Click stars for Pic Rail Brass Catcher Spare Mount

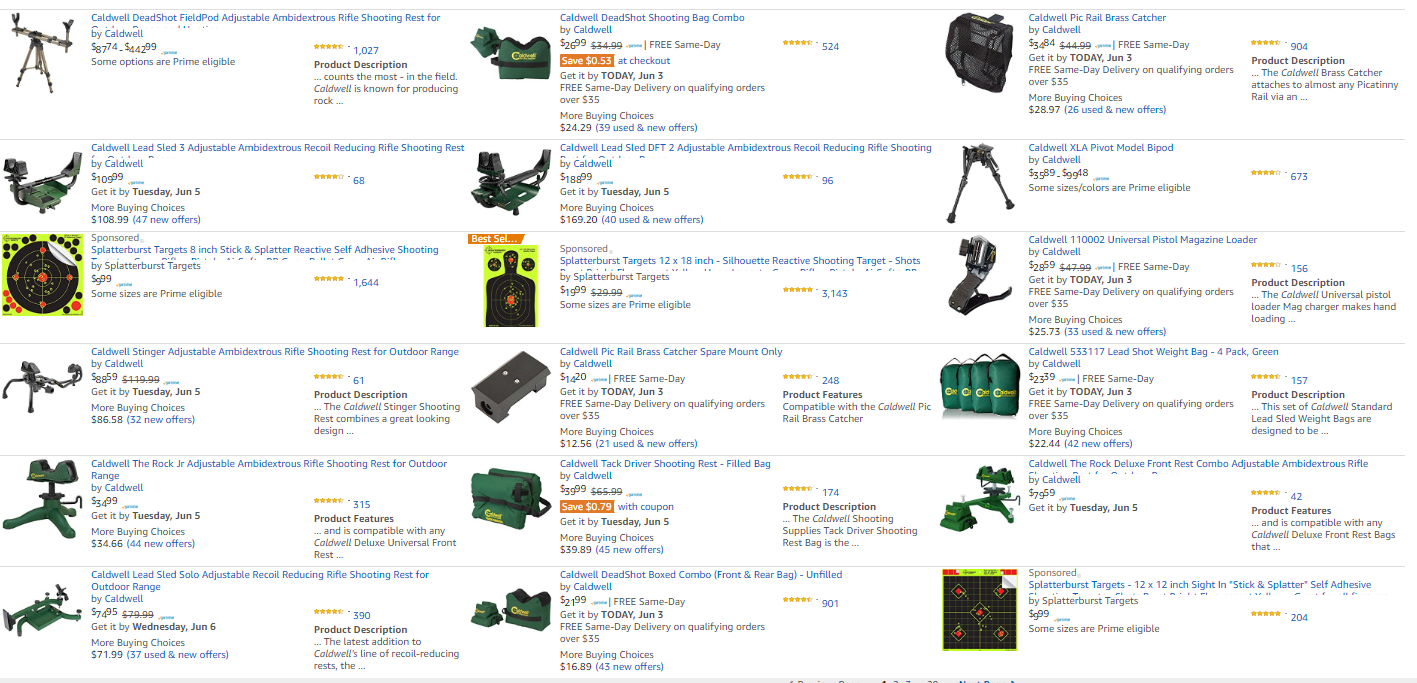pos(797,377)
